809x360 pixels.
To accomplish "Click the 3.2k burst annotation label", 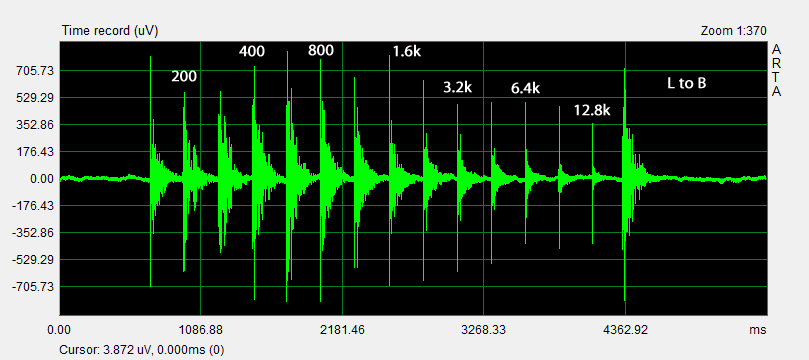I will point(458,87).
